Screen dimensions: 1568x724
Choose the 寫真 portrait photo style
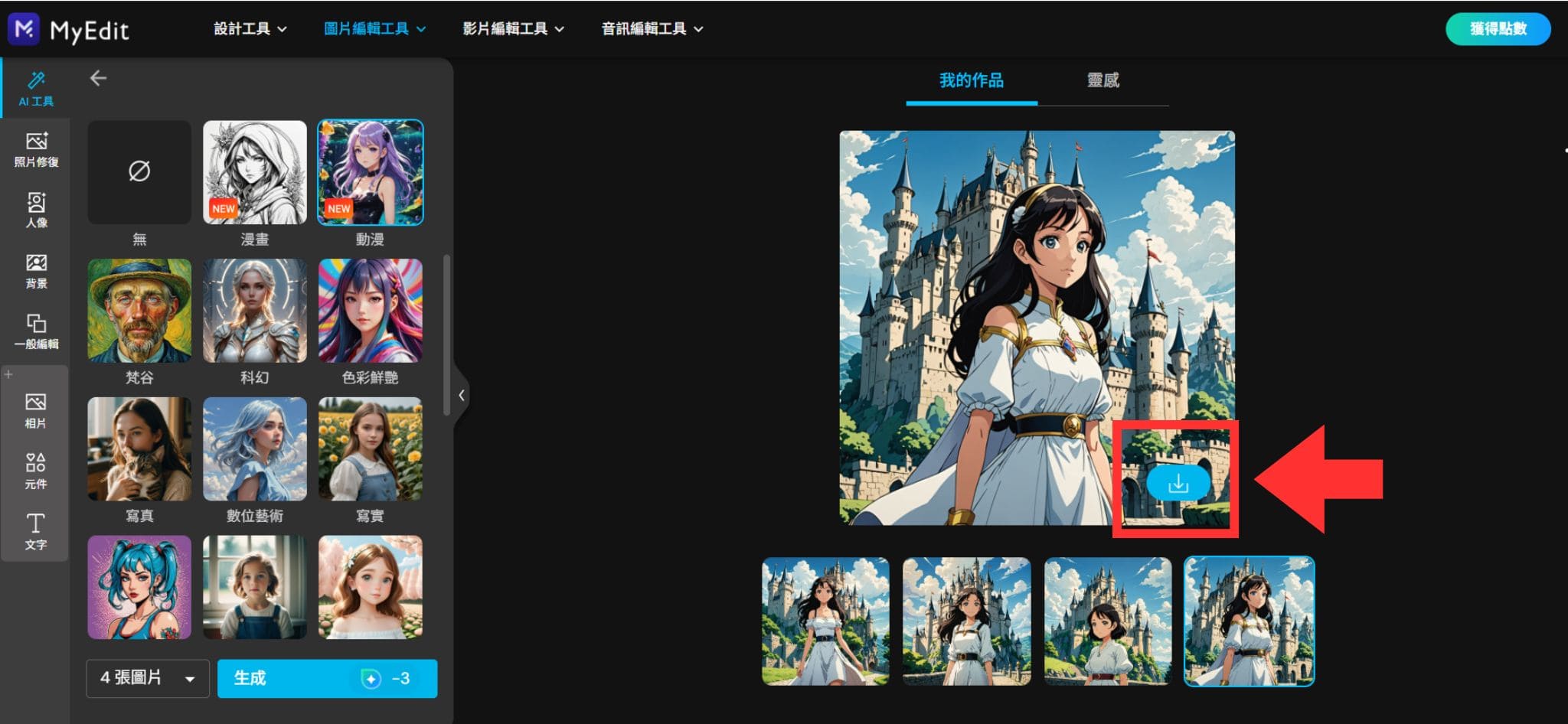(139, 449)
